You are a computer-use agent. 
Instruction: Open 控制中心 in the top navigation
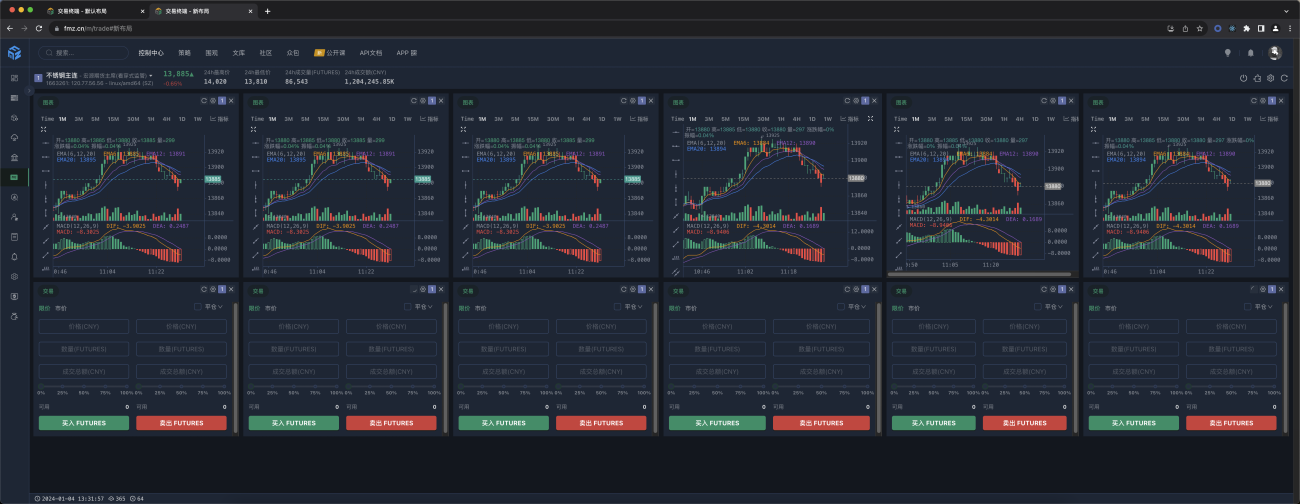[151, 52]
